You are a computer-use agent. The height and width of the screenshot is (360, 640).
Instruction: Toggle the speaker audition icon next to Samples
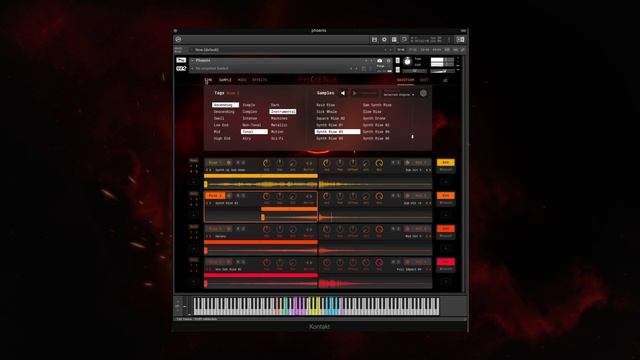(x=343, y=93)
